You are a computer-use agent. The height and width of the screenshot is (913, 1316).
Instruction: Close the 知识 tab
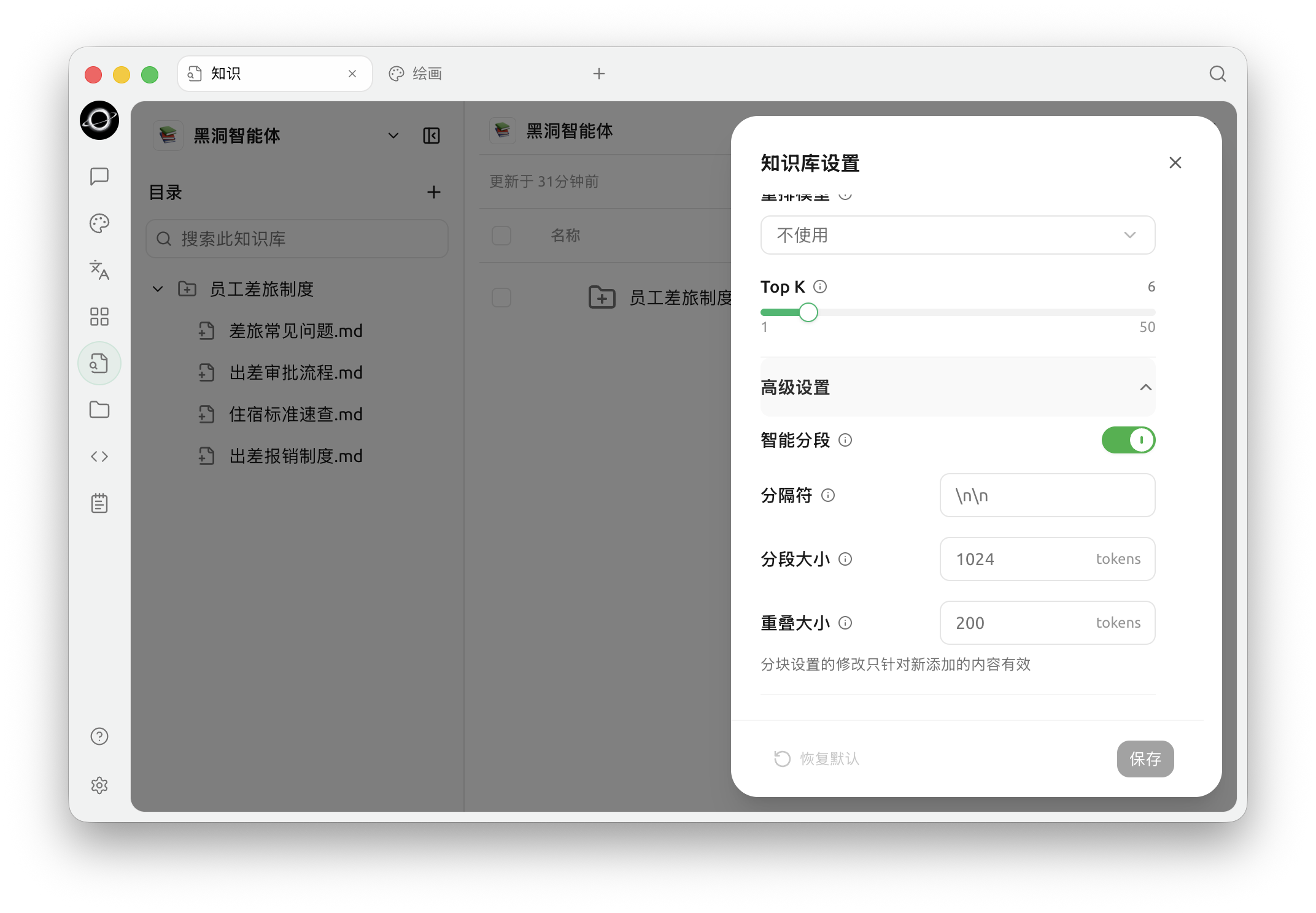[352, 74]
